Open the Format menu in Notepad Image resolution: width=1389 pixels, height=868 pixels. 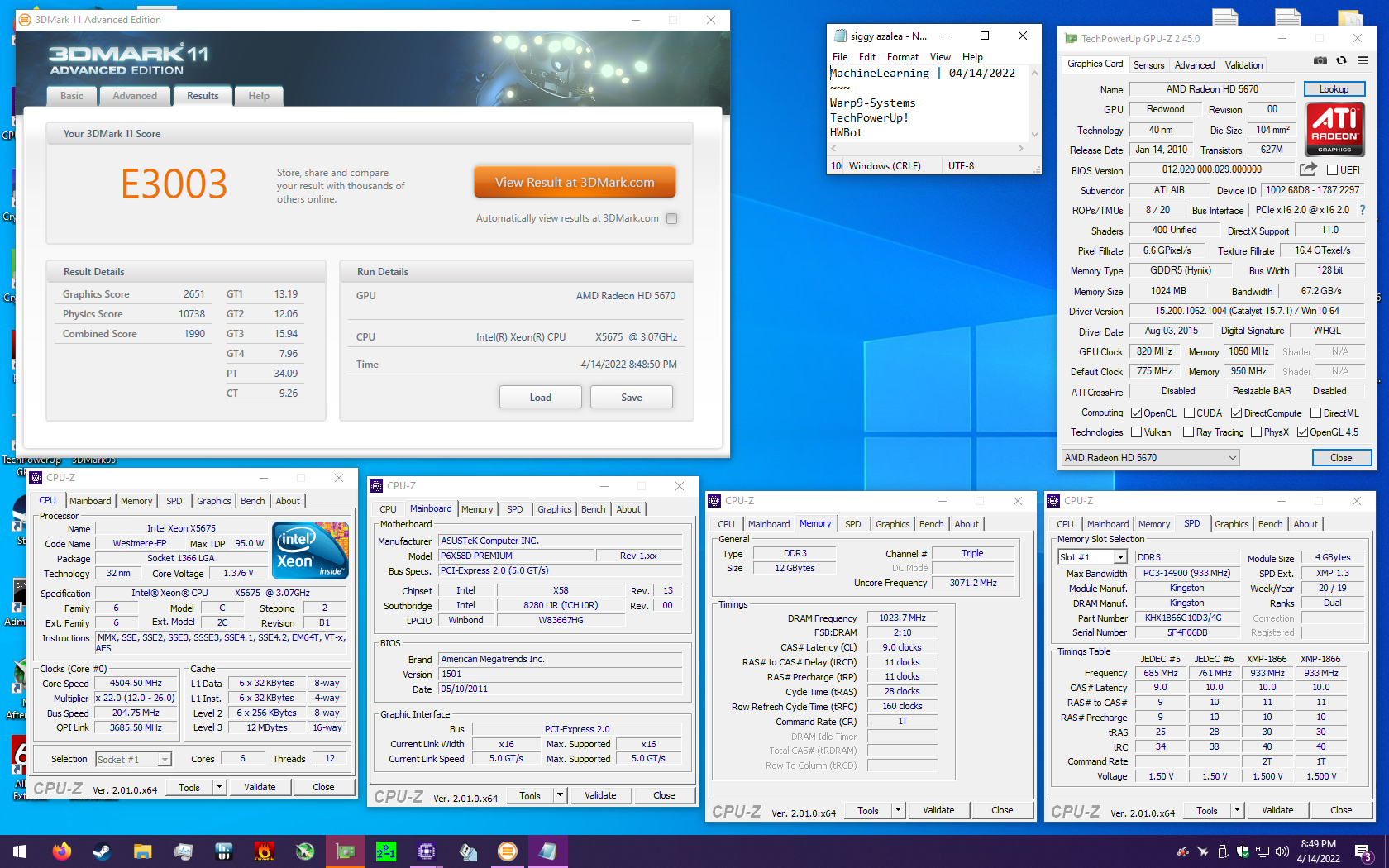(902, 57)
